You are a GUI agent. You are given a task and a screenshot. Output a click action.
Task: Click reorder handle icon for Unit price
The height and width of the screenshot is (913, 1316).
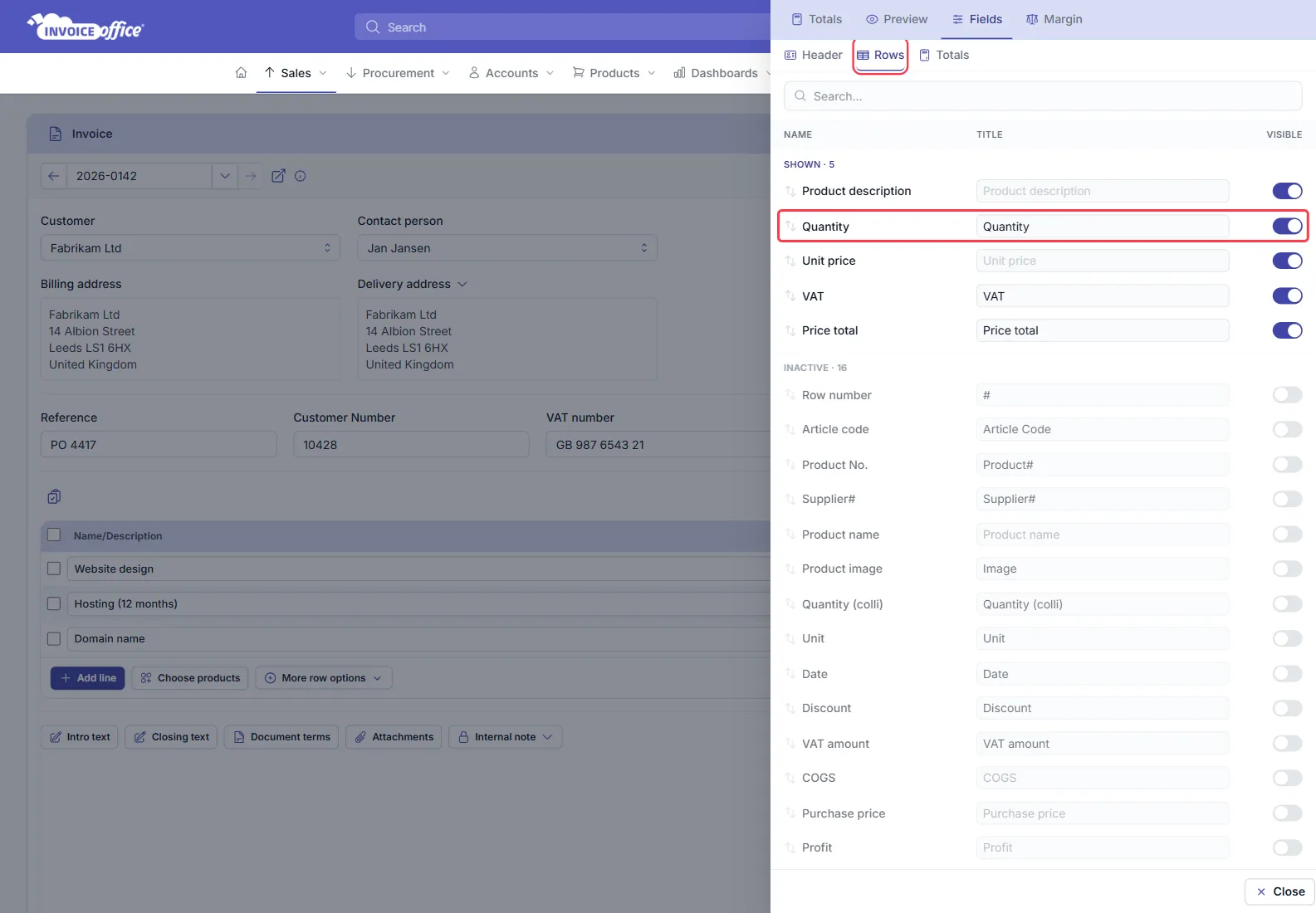click(790, 261)
